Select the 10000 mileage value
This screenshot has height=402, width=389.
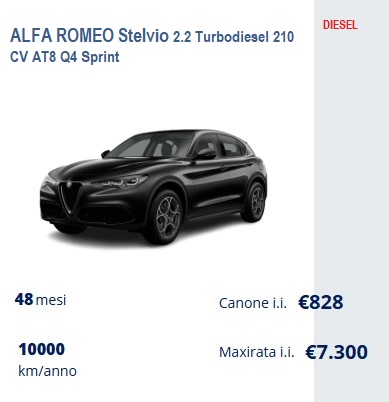pos(42,350)
